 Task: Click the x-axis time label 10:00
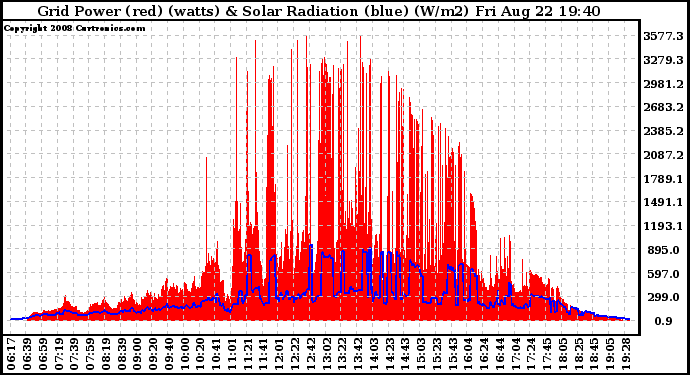click(185, 354)
